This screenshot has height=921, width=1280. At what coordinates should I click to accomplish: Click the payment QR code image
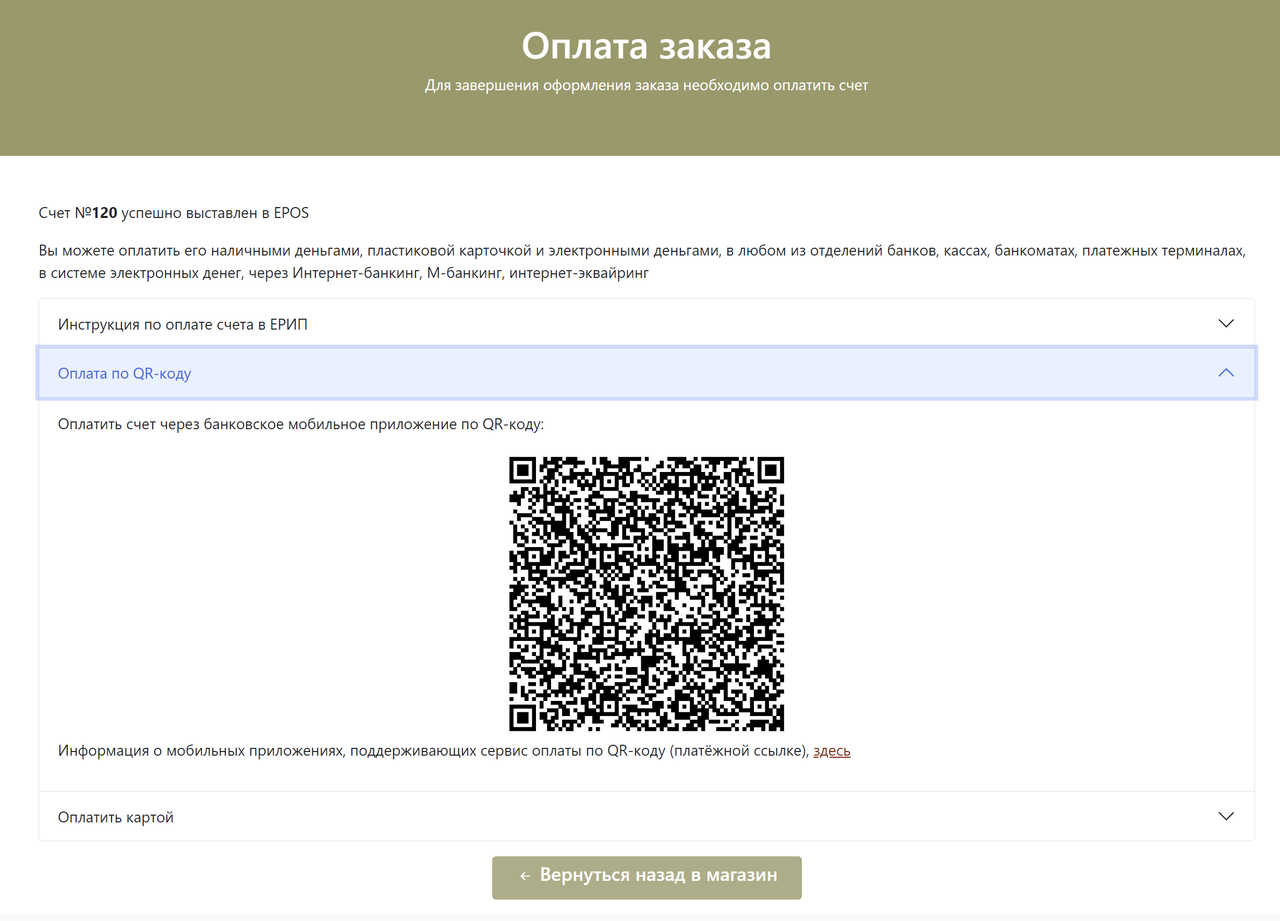click(x=646, y=594)
